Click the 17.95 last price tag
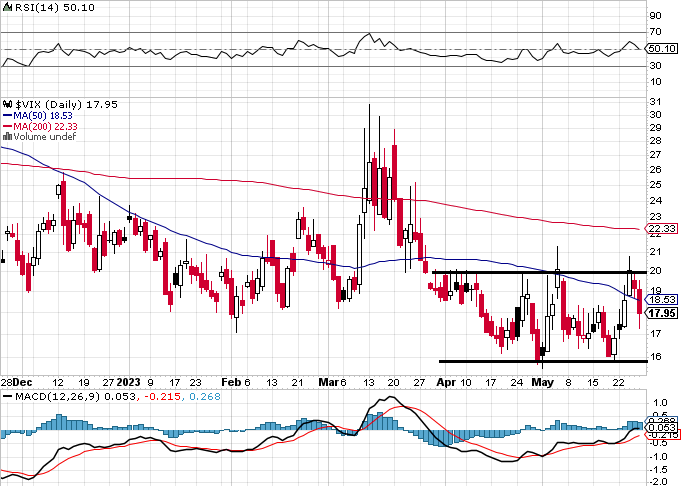686x486 pixels. click(662, 313)
